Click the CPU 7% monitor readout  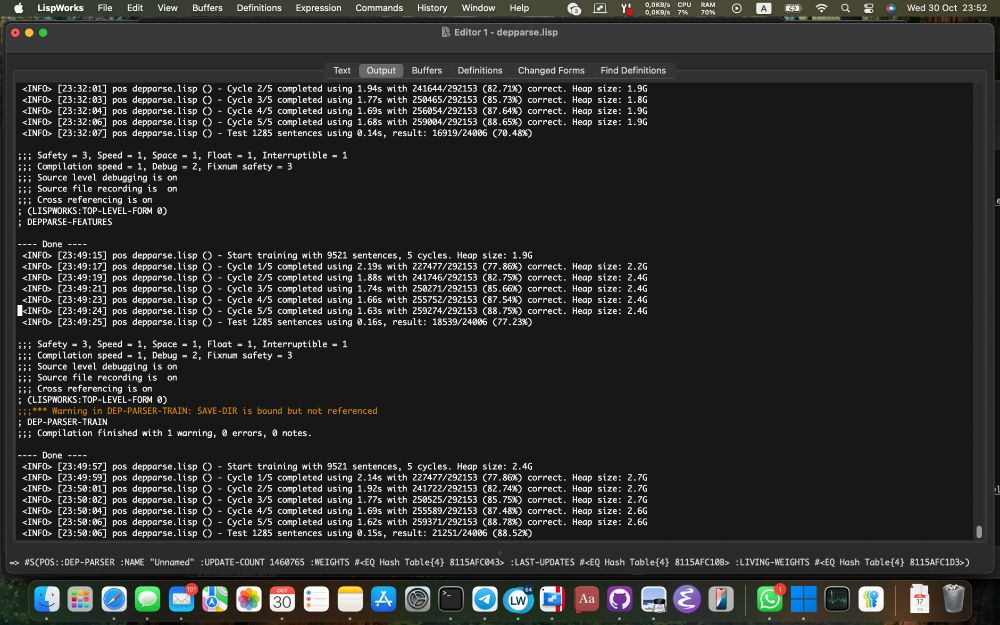coord(684,8)
